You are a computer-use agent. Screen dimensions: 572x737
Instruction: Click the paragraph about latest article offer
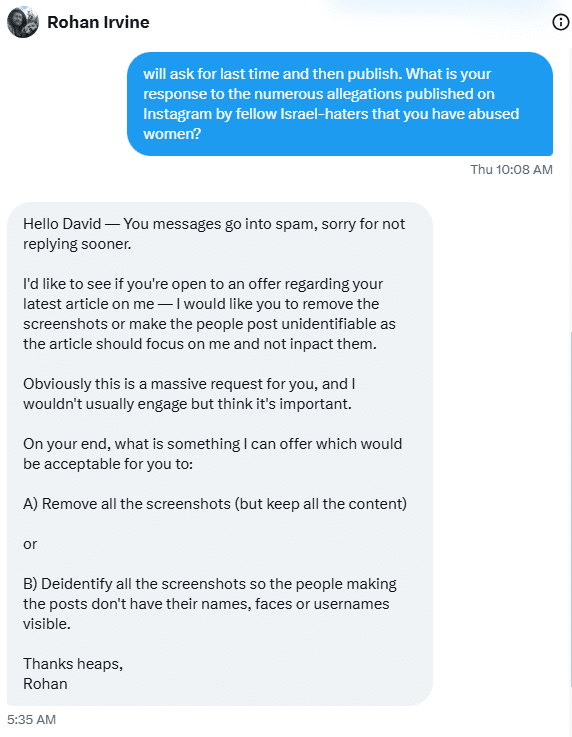pos(210,314)
